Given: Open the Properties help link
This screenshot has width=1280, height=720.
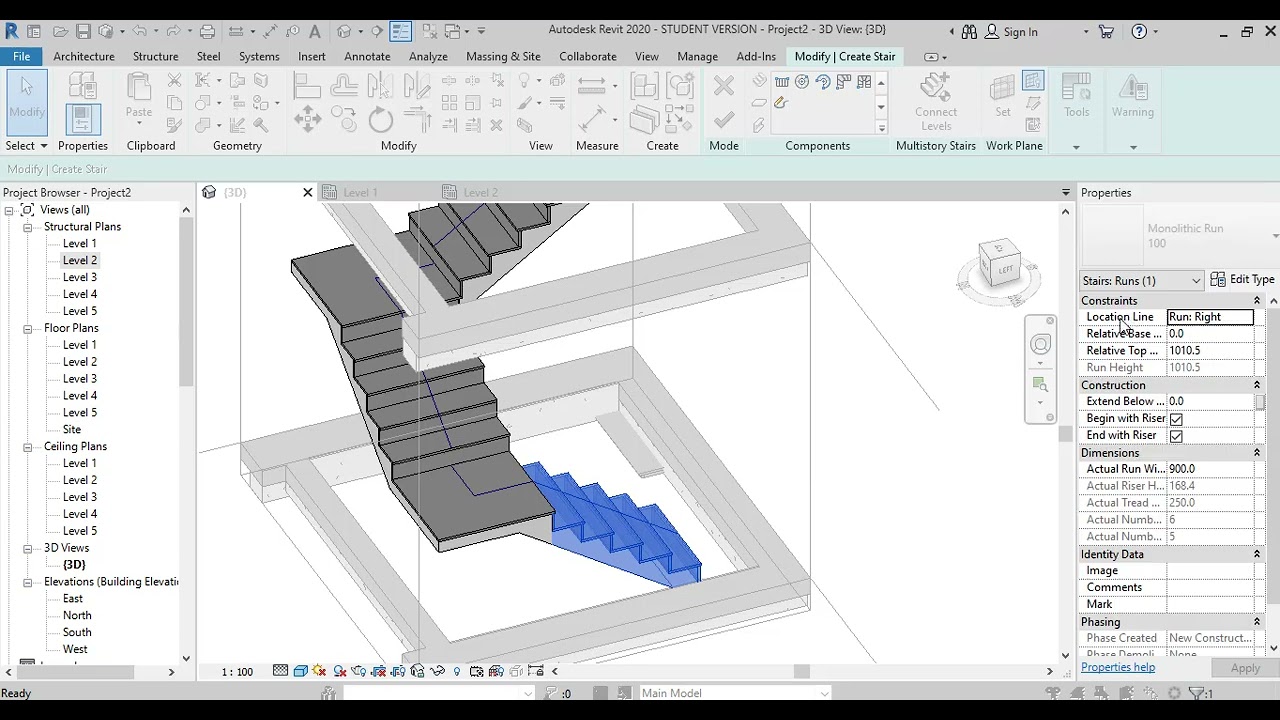Looking at the screenshot, I should 1118,667.
